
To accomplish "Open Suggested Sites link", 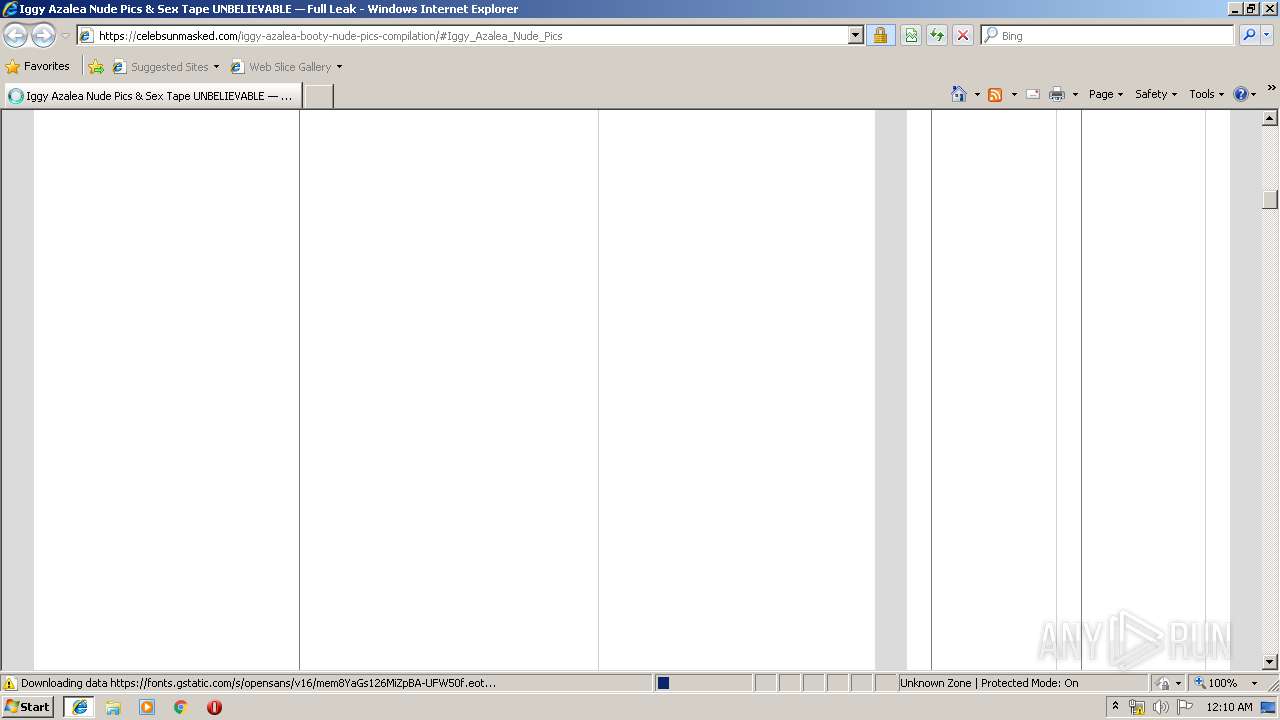I will 165,67.
